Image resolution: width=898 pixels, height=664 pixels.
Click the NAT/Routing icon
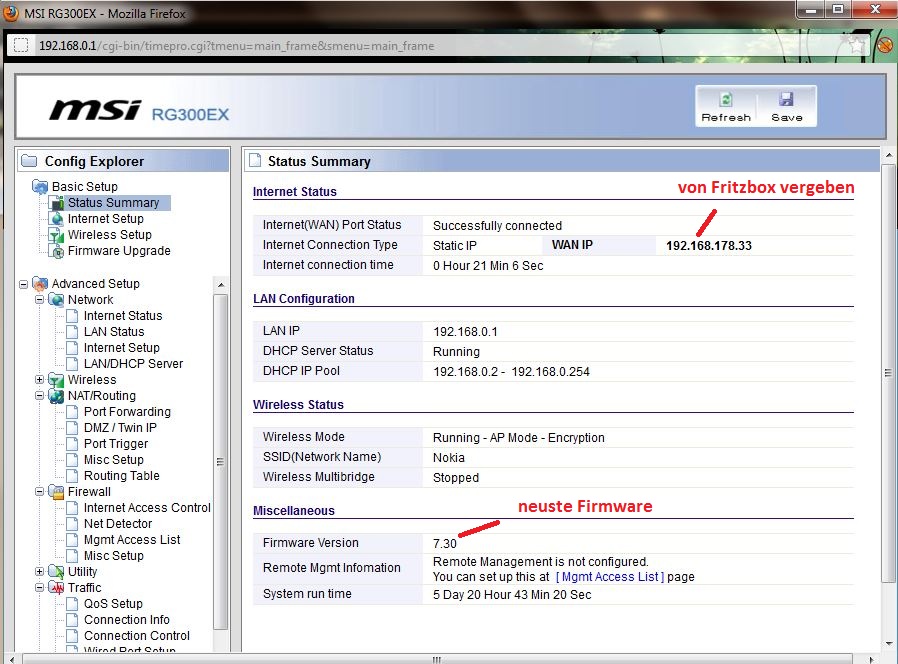56,396
